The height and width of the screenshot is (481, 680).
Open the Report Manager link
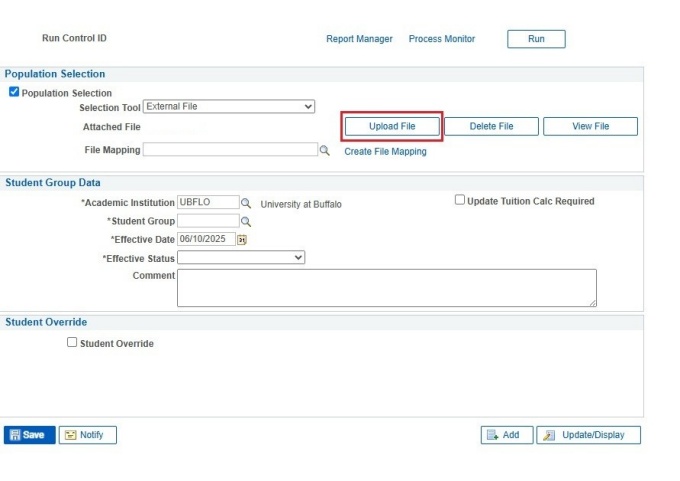pyautogui.click(x=359, y=39)
